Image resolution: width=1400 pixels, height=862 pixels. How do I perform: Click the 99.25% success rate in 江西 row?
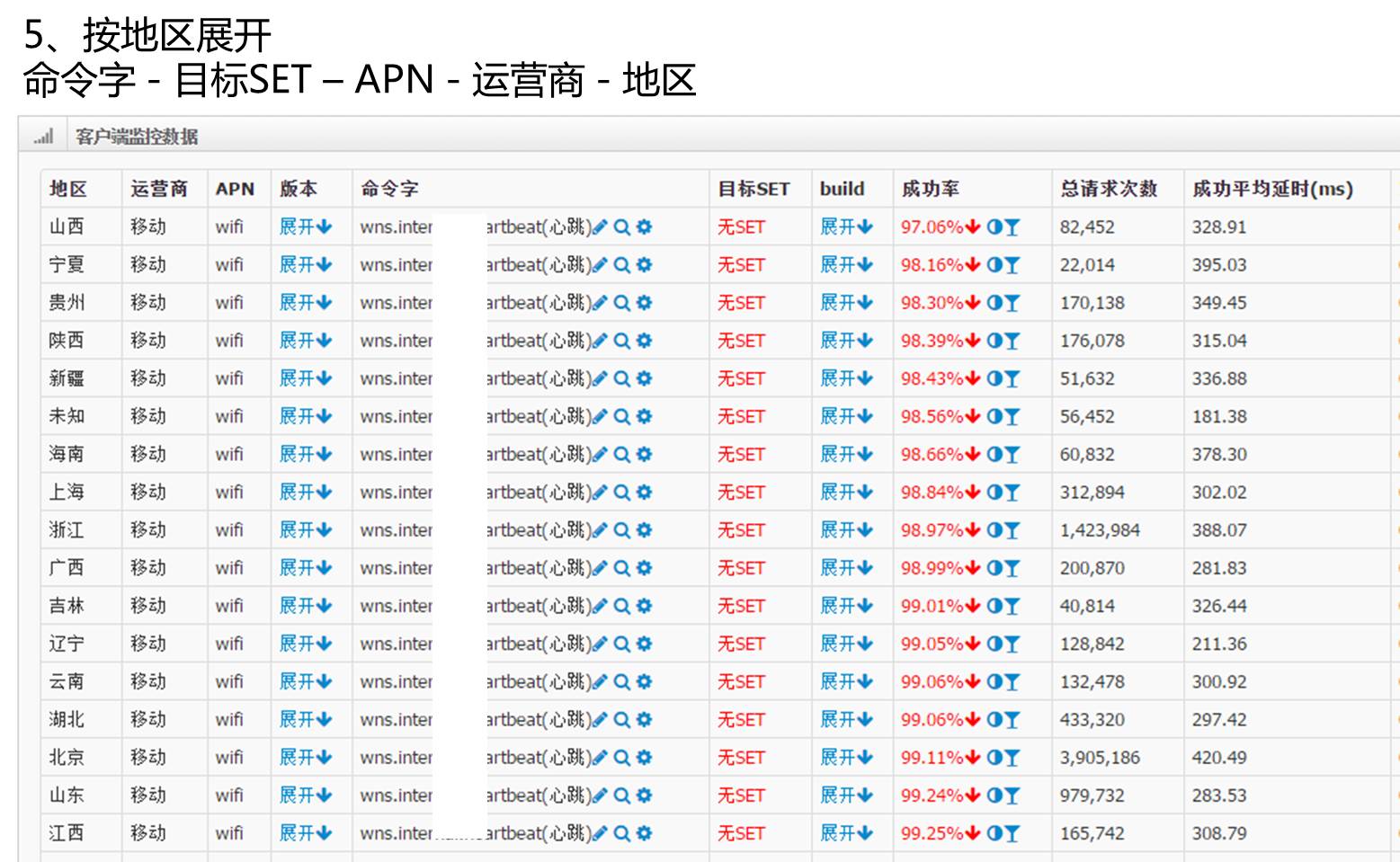click(932, 833)
